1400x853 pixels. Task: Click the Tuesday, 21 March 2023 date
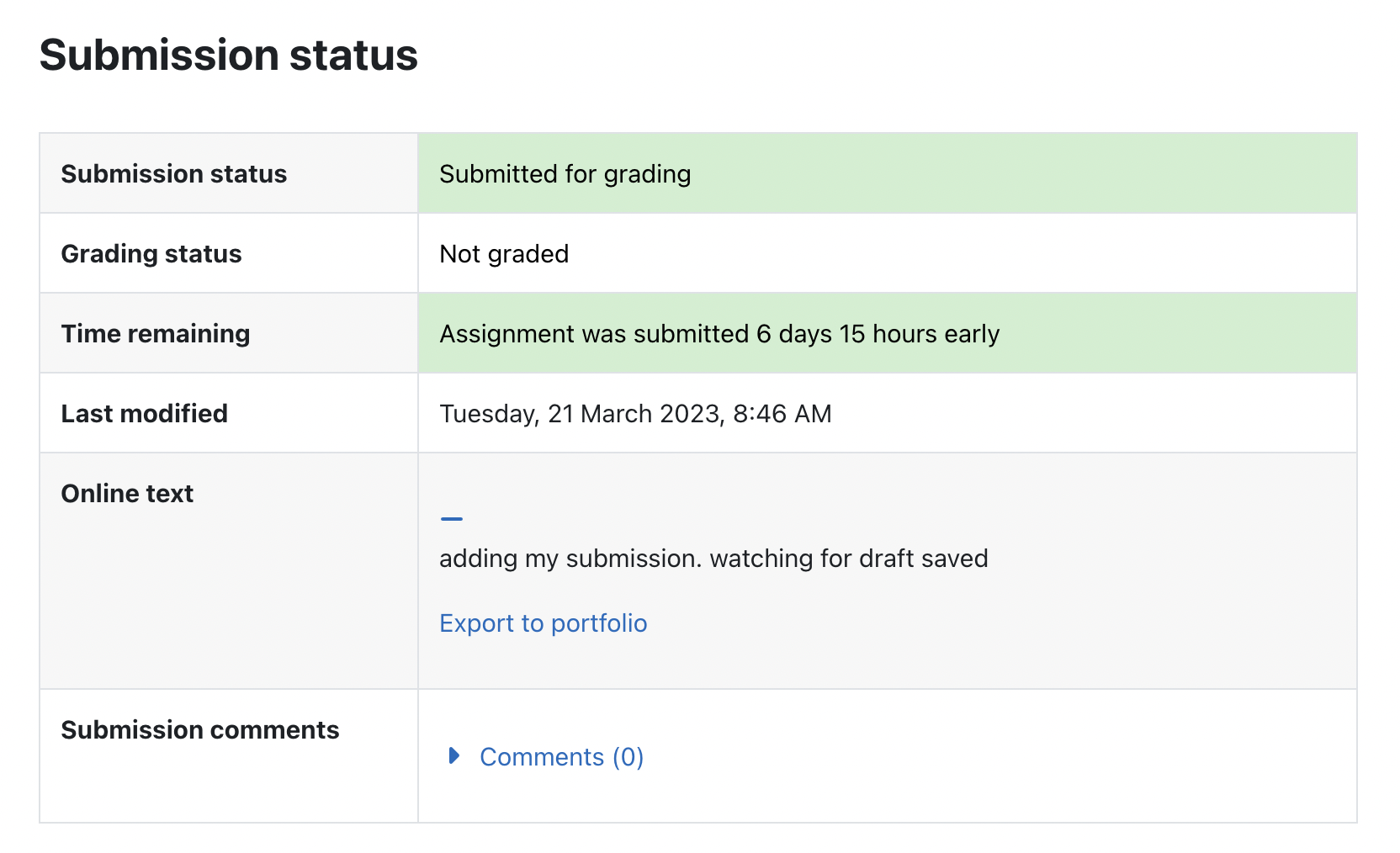click(580, 414)
